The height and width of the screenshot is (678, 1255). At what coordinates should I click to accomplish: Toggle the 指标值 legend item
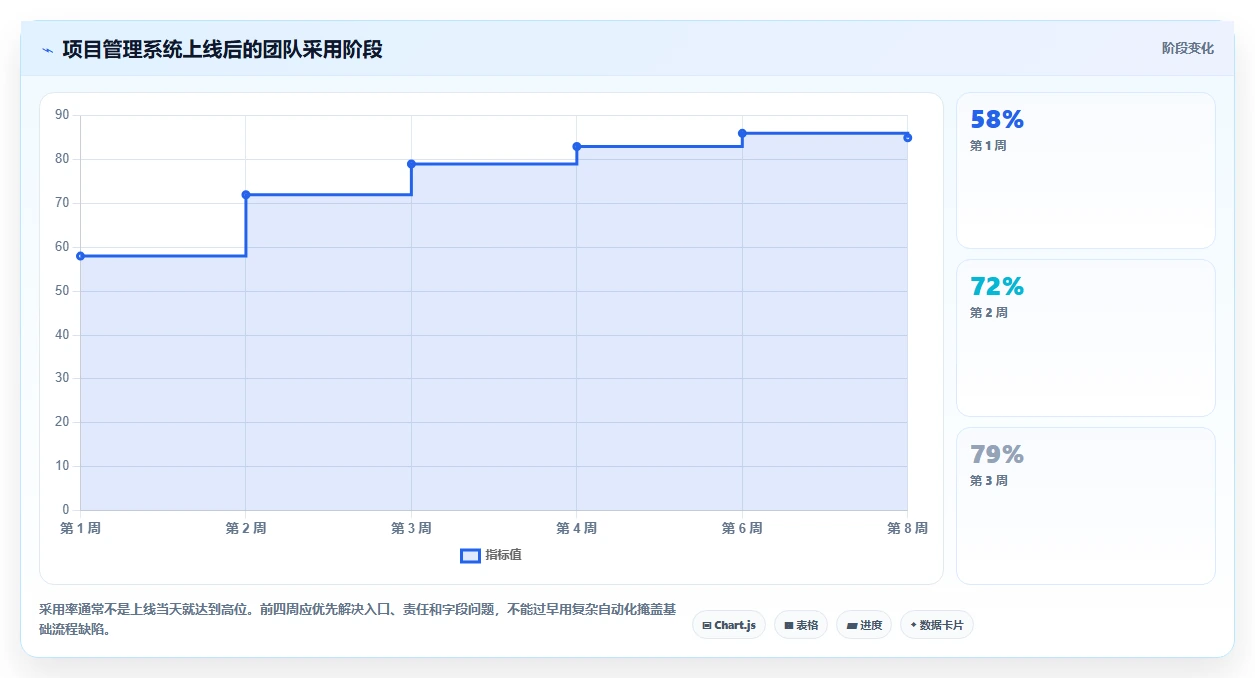491,555
